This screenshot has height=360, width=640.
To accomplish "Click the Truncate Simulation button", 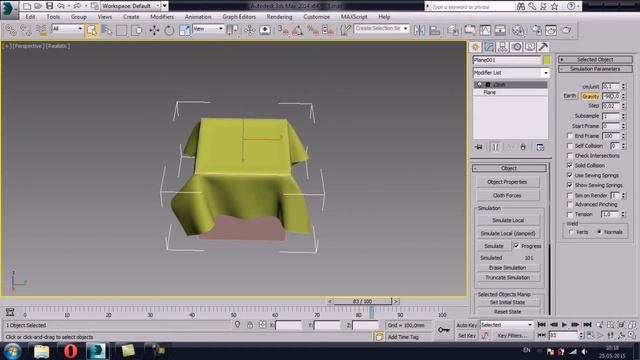I will (x=508, y=278).
